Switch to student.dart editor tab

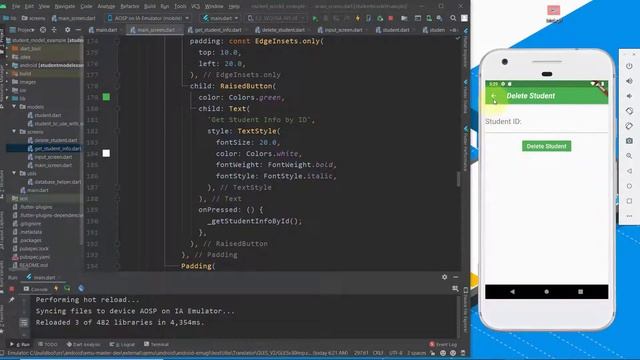click(395, 30)
